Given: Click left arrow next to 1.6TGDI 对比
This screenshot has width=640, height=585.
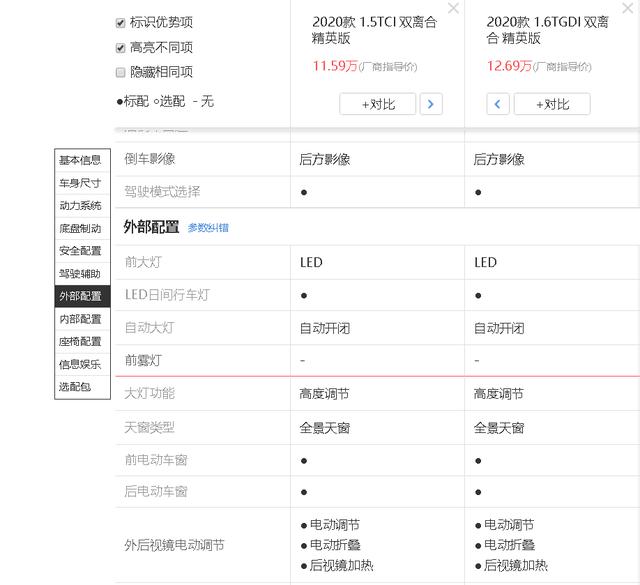Looking at the screenshot, I should 498,104.
